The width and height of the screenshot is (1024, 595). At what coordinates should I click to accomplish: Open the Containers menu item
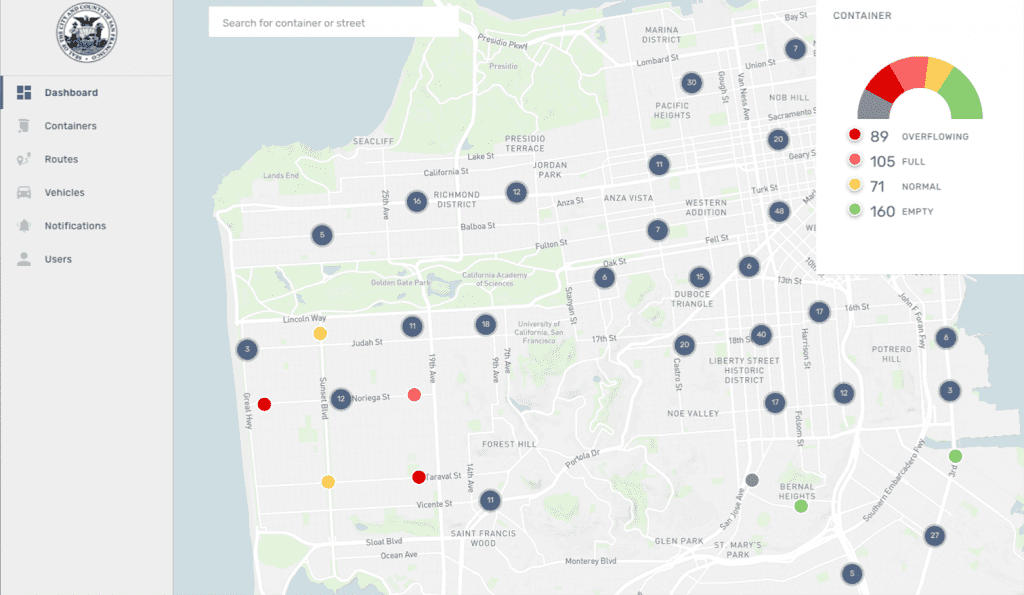[x=70, y=126]
